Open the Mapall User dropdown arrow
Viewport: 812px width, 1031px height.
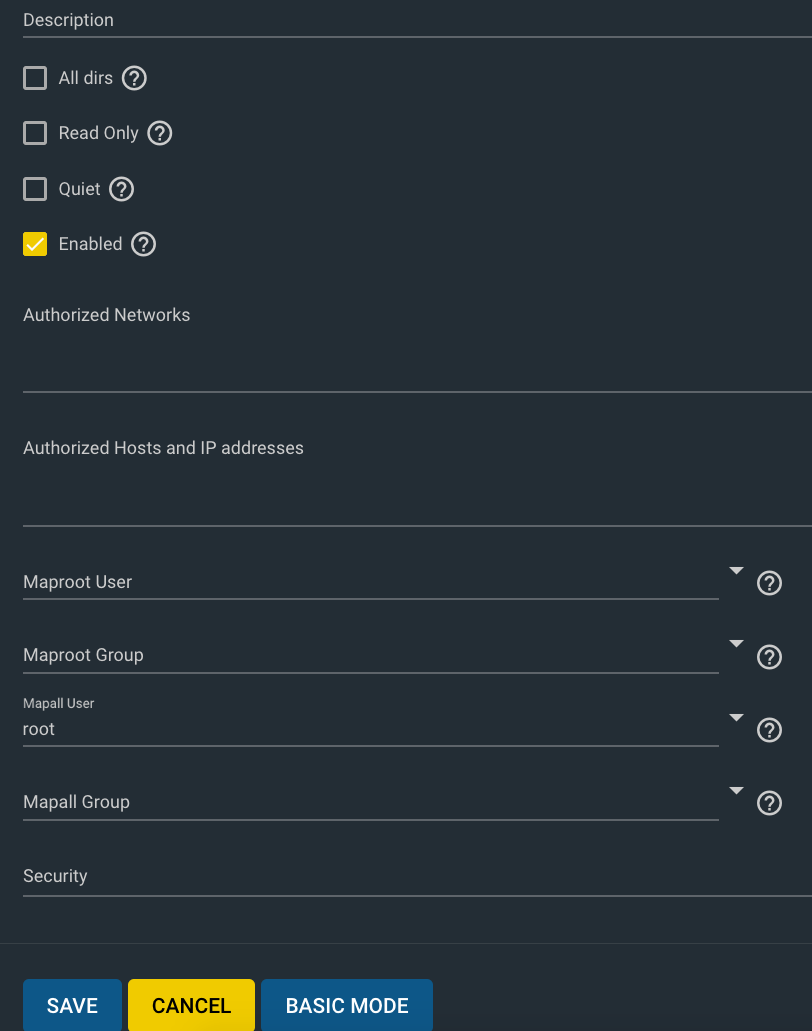736,717
